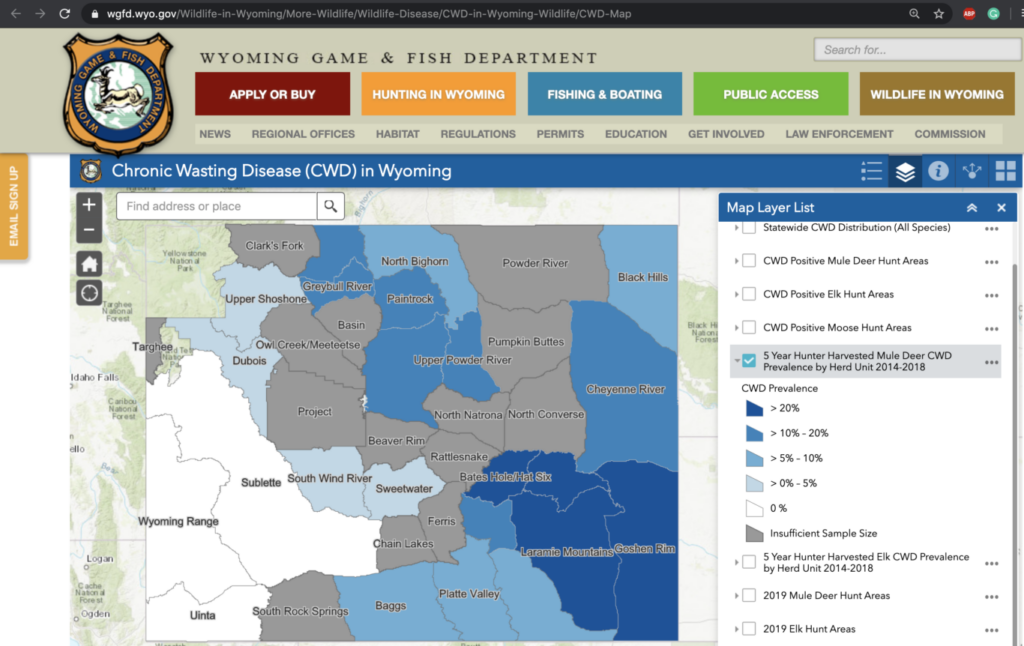1024x646 pixels.
Task: Open the Regulations link
Action: click(478, 134)
